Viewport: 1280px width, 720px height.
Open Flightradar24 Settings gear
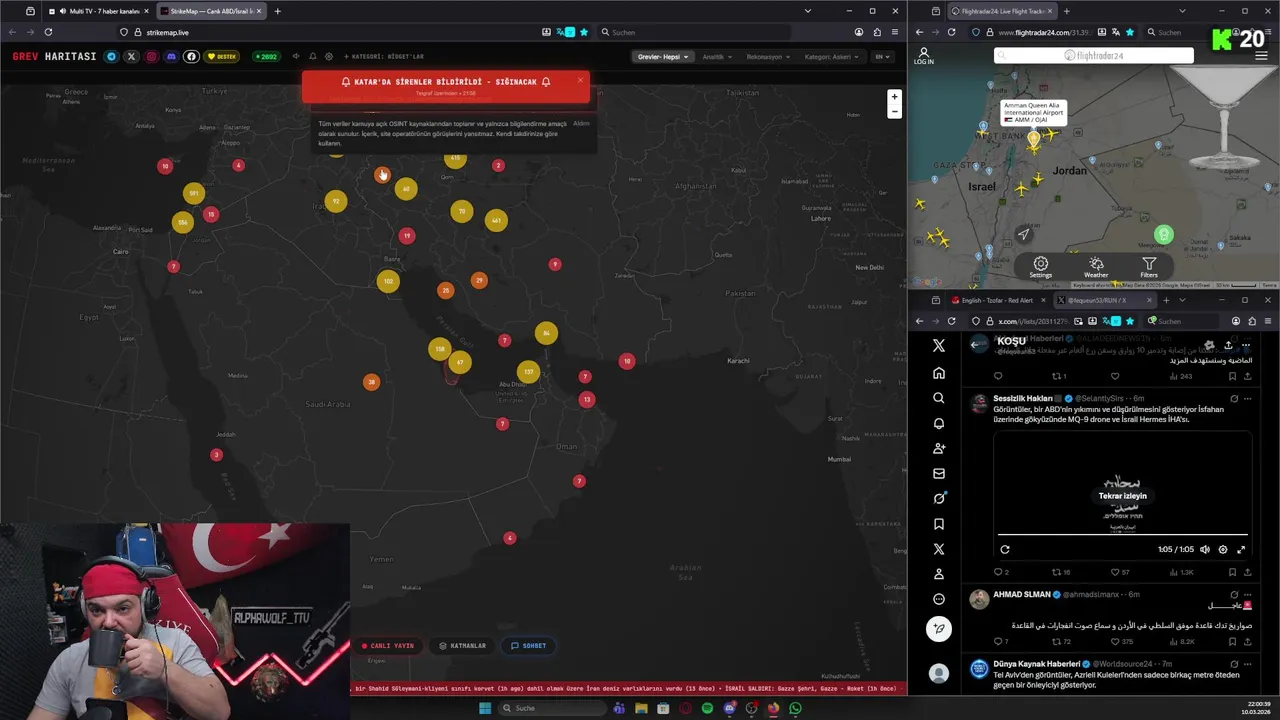1041,267
